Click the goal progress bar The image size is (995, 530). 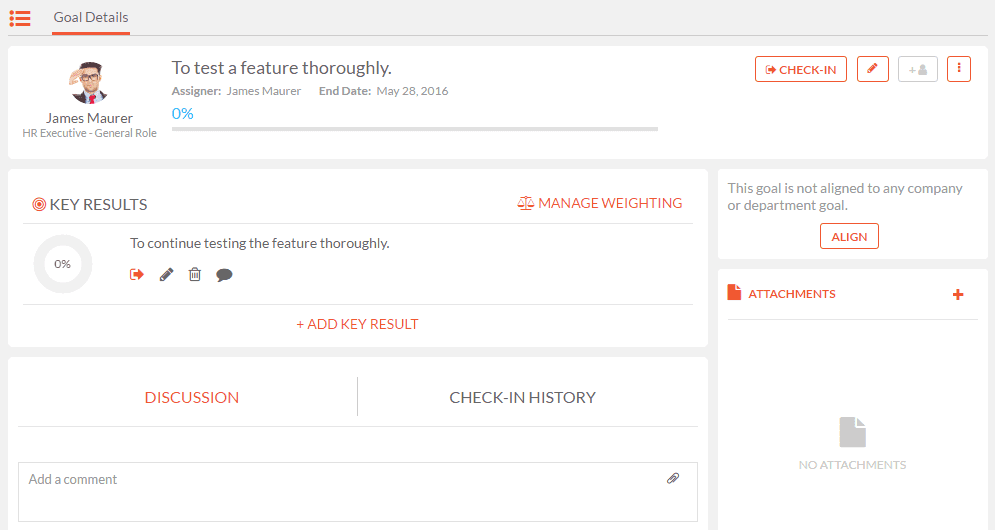pyautogui.click(x=415, y=129)
